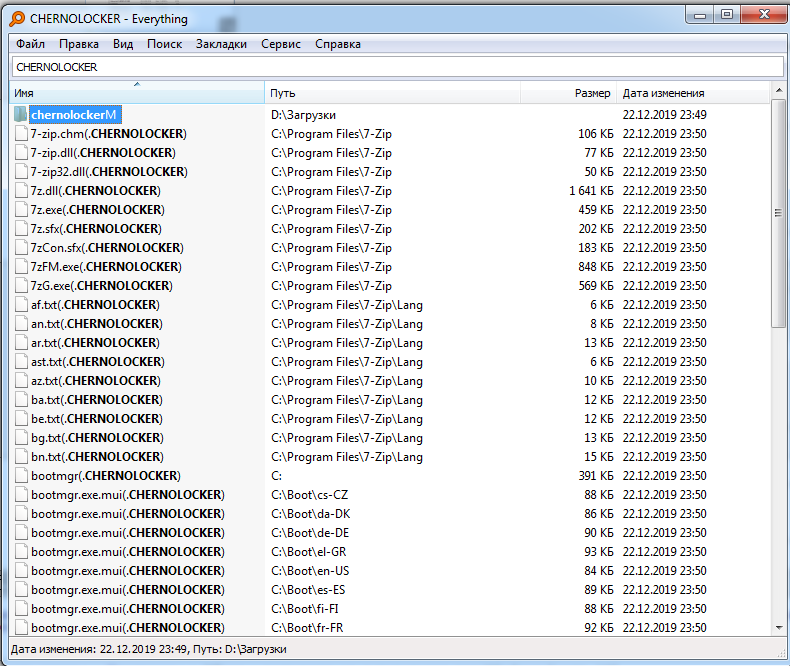Click the CHERNOLOCKER search input field
The image size is (790, 666).
[397, 67]
